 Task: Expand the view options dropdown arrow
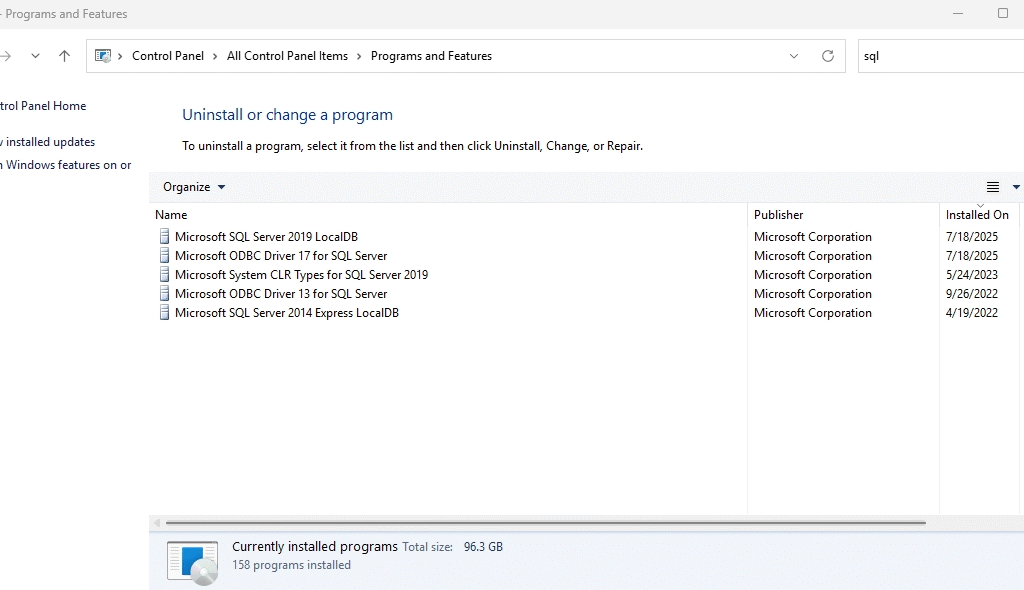[x=1016, y=187]
